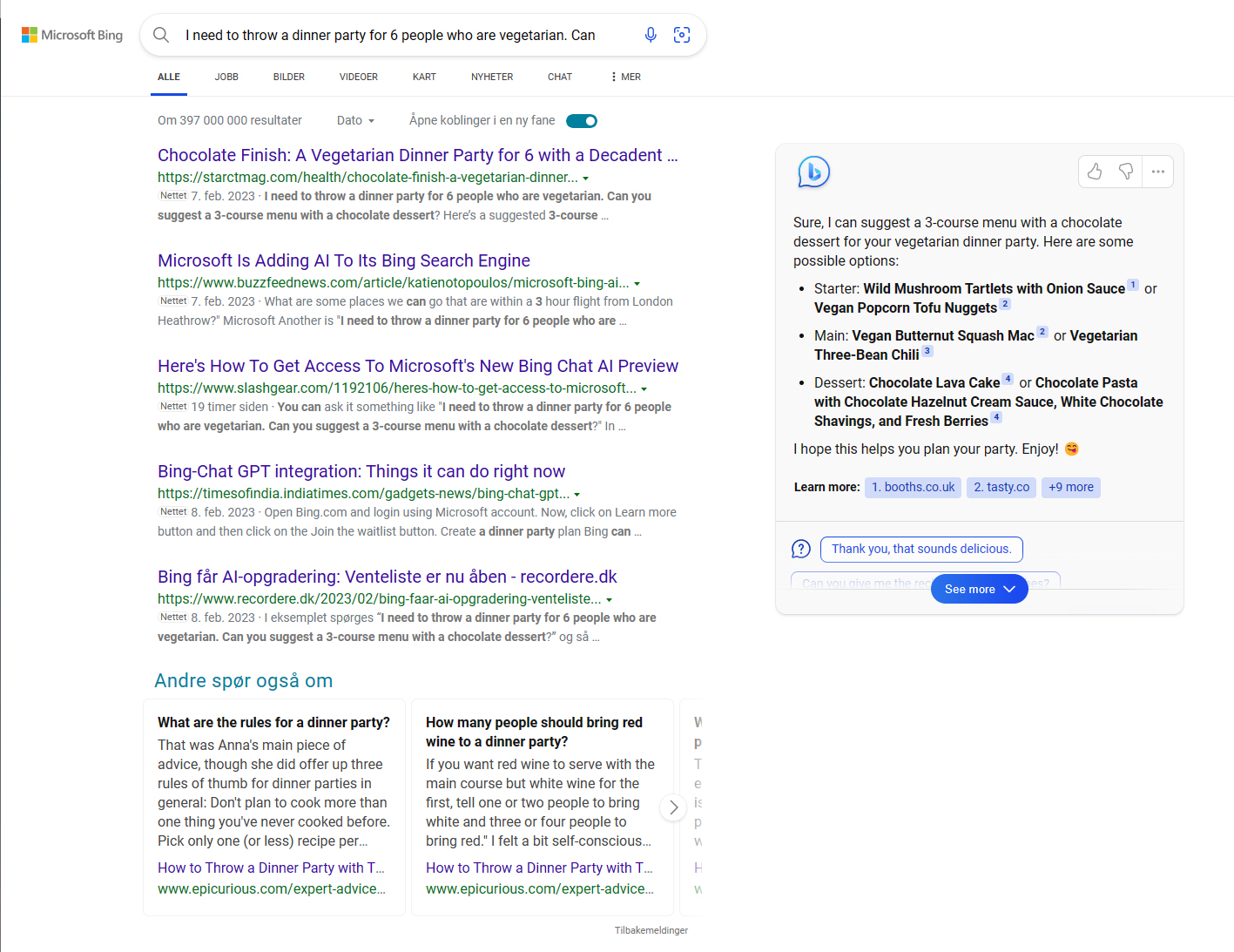Click the question mark suggestion icon

point(801,549)
